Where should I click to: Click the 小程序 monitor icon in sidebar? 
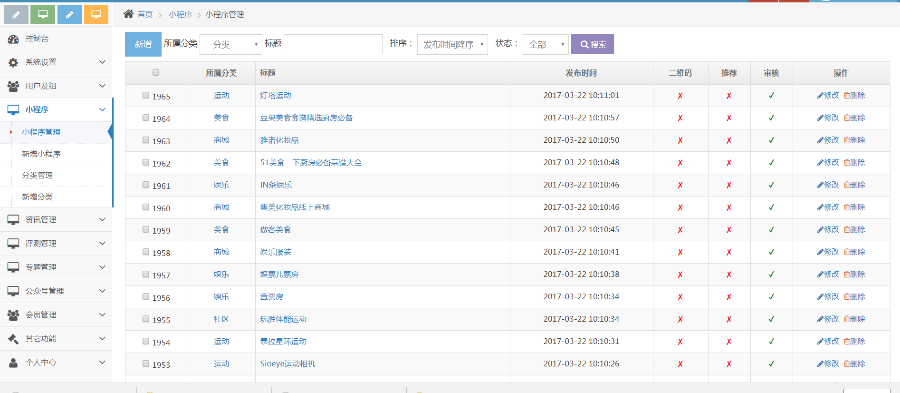(x=13, y=110)
